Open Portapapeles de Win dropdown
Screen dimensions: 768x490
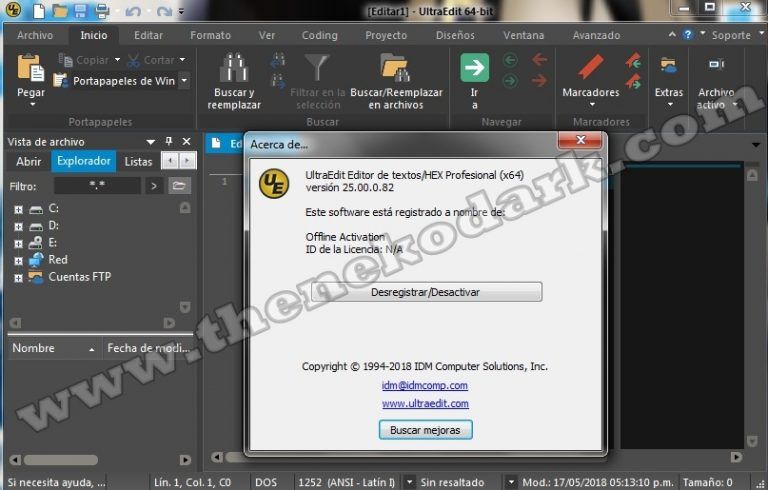click(x=184, y=81)
